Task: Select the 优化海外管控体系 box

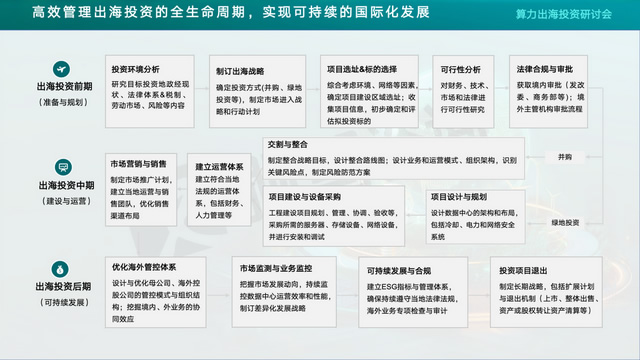Action: [x=156, y=292]
